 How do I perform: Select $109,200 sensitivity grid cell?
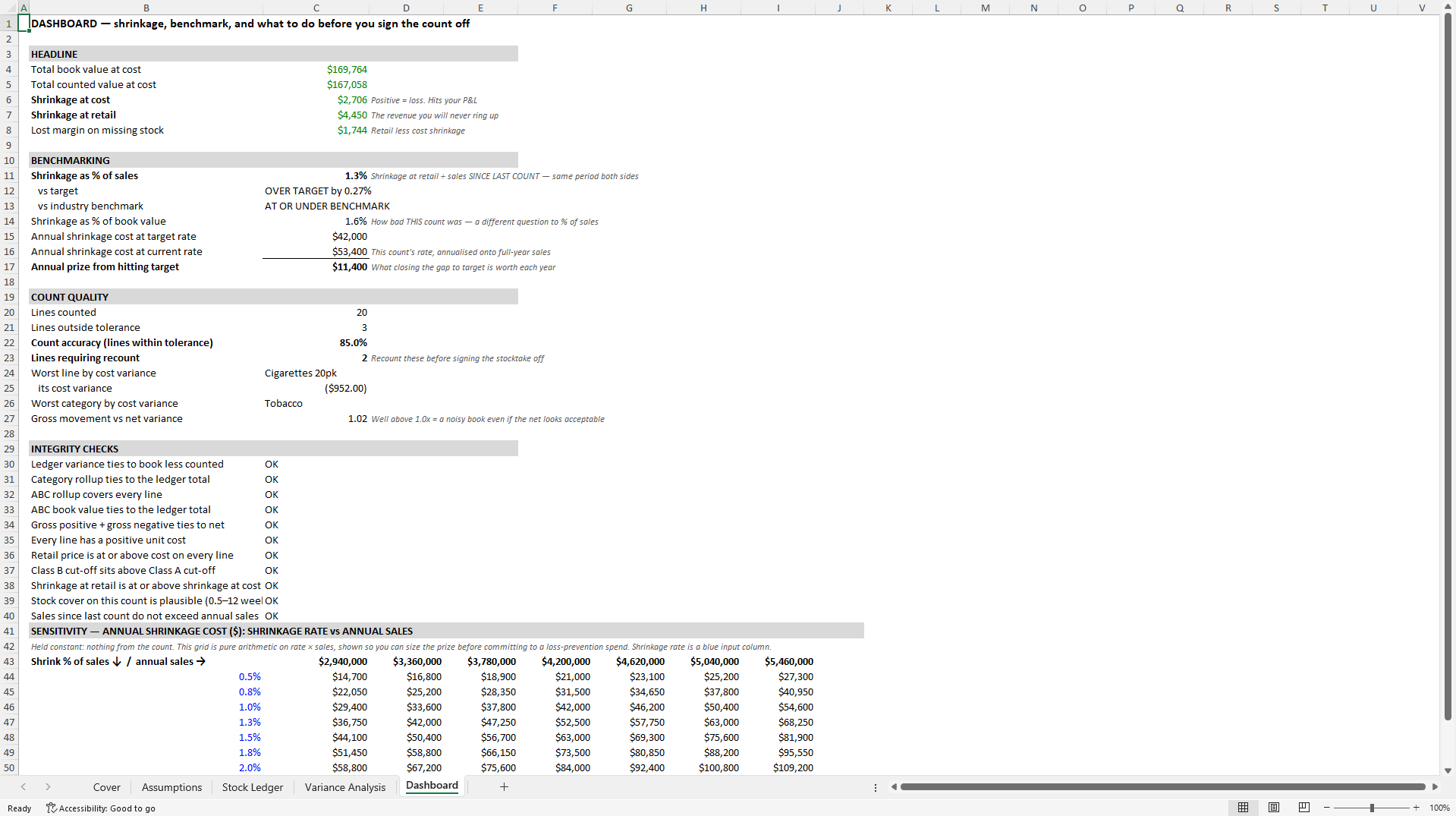[x=778, y=767]
